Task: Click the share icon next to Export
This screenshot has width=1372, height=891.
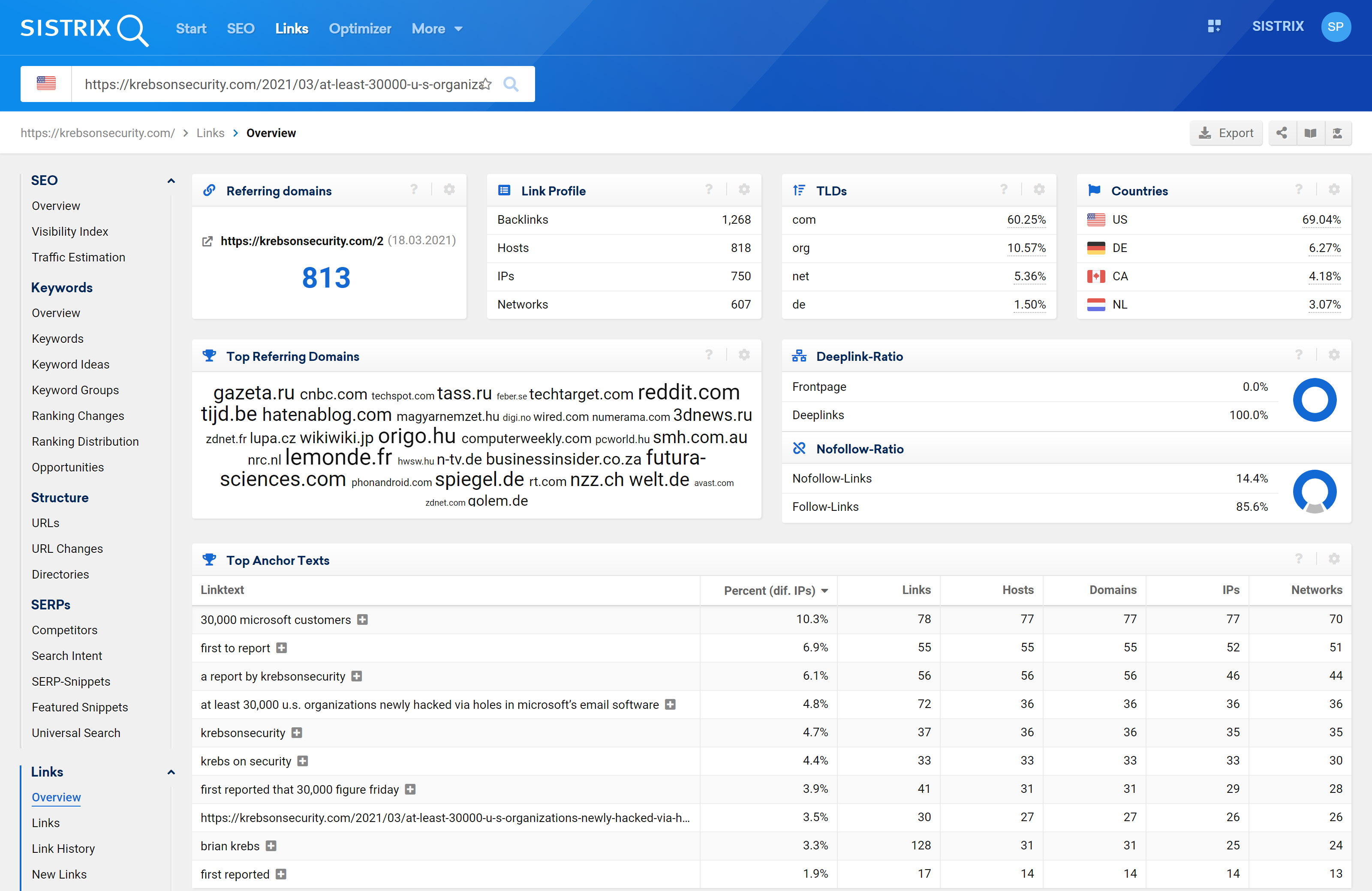Action: click(x=1282, y=133)
